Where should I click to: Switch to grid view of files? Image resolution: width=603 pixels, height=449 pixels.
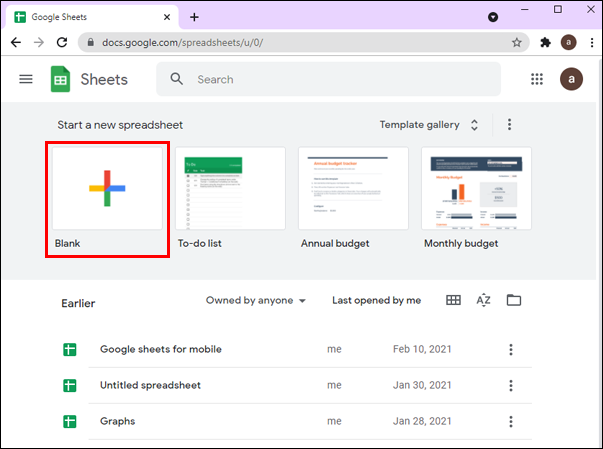click(x=453, y=300)
